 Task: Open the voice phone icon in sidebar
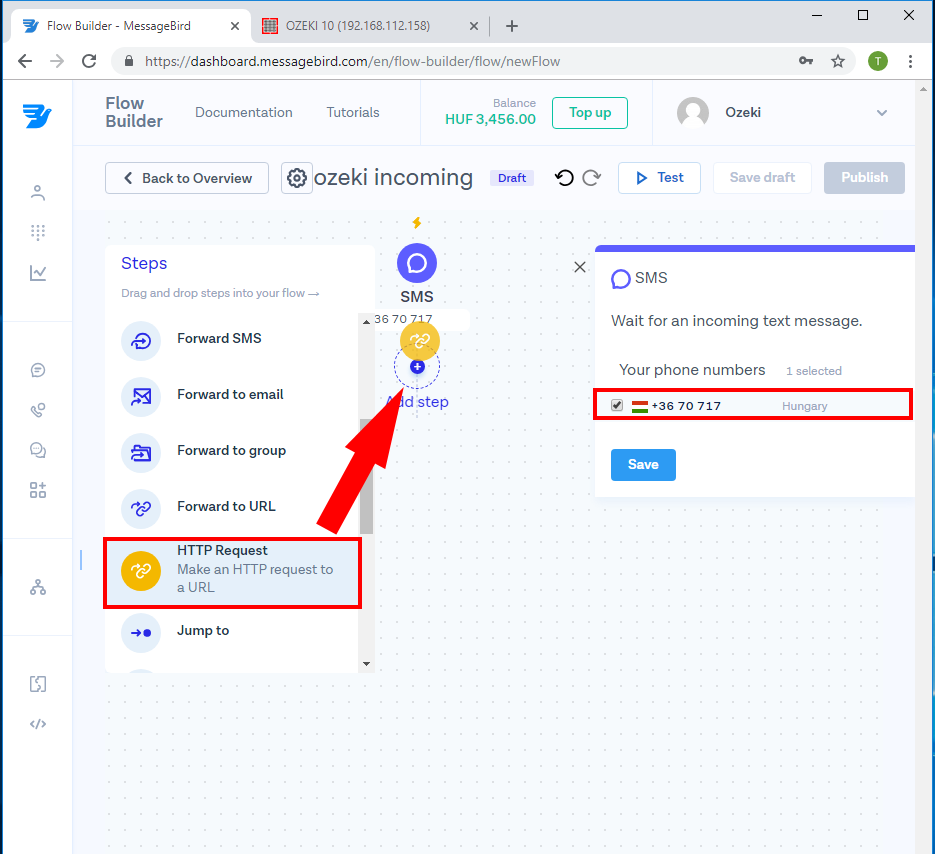38,410
